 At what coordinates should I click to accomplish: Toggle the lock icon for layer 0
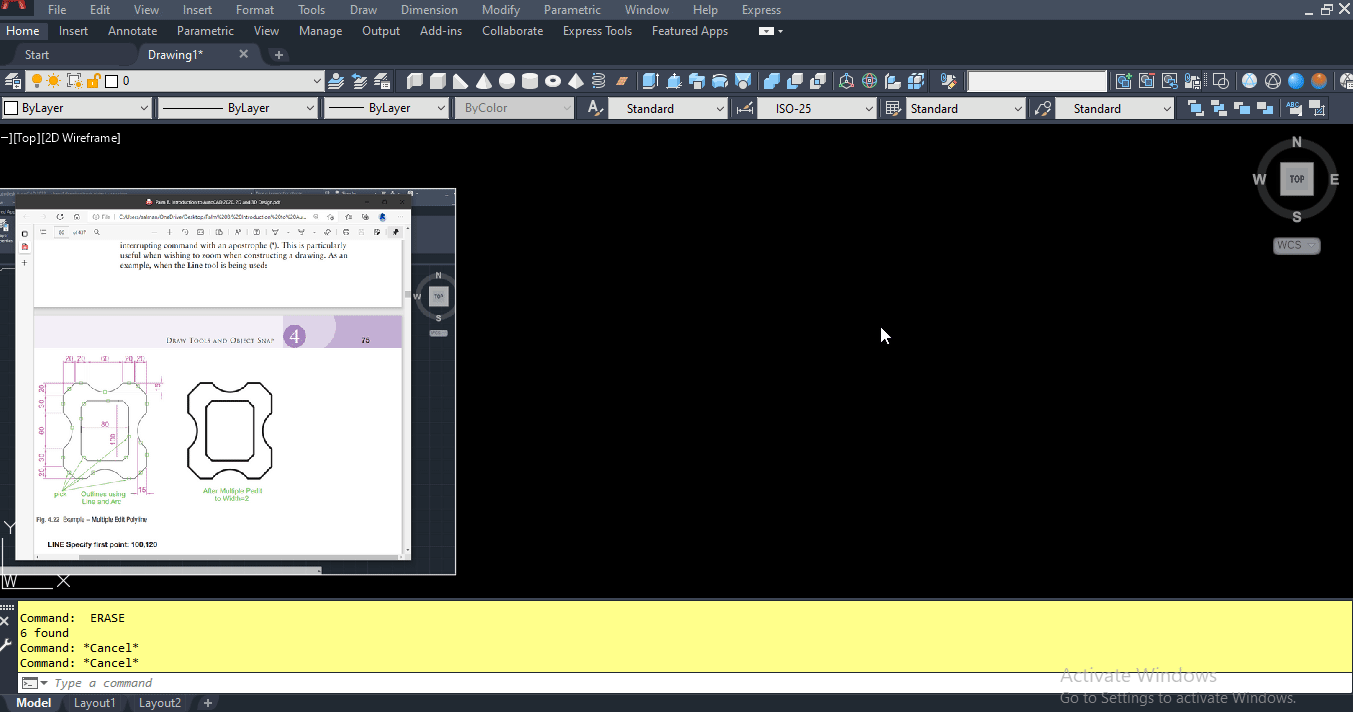click(93, 81)
